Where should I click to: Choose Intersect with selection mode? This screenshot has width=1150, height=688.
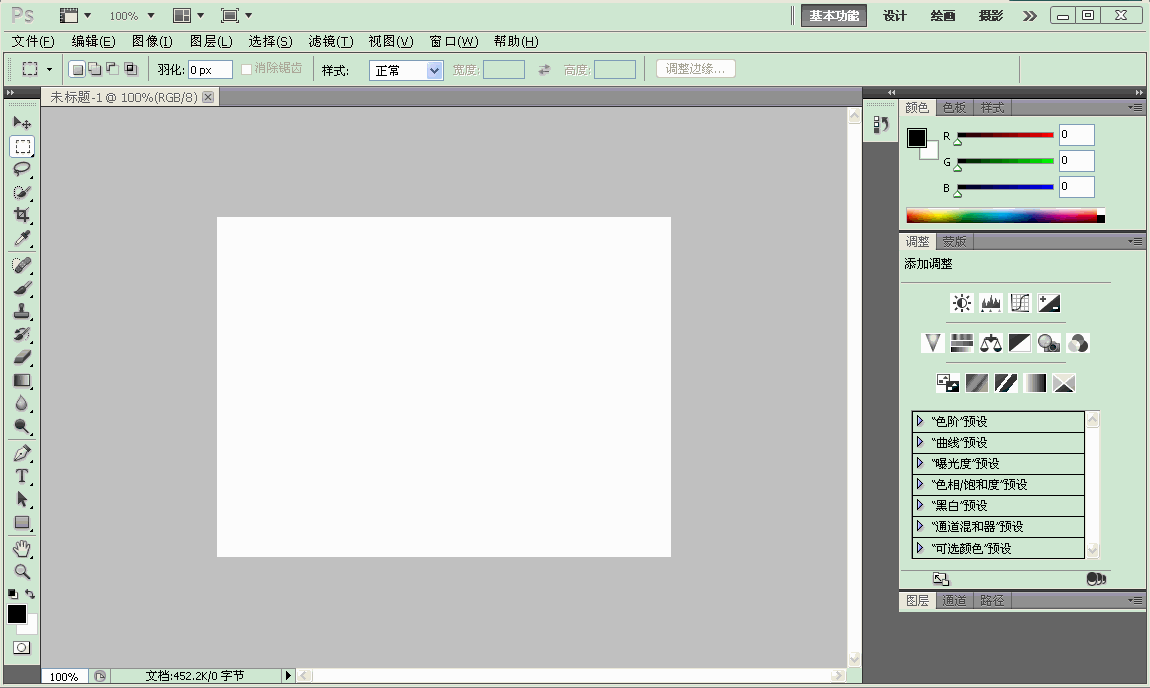point(131,69)
